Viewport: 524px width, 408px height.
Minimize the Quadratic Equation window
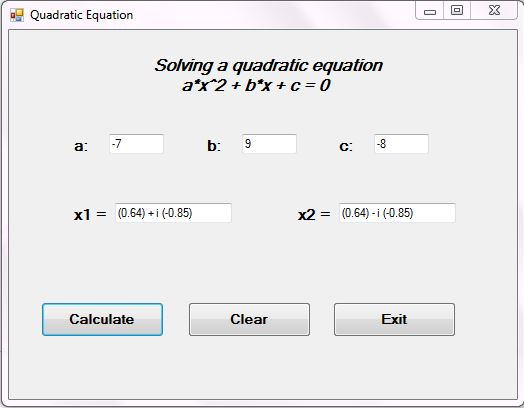430,11
